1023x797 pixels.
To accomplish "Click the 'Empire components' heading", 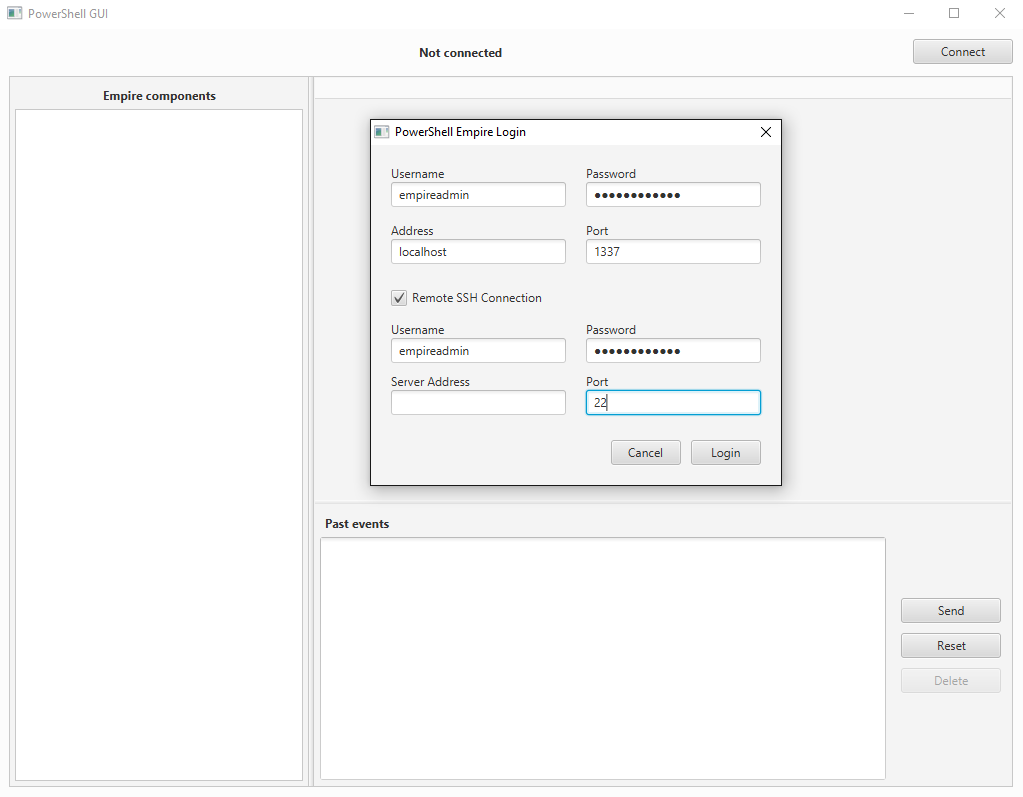I will click(x=159, y=96).
